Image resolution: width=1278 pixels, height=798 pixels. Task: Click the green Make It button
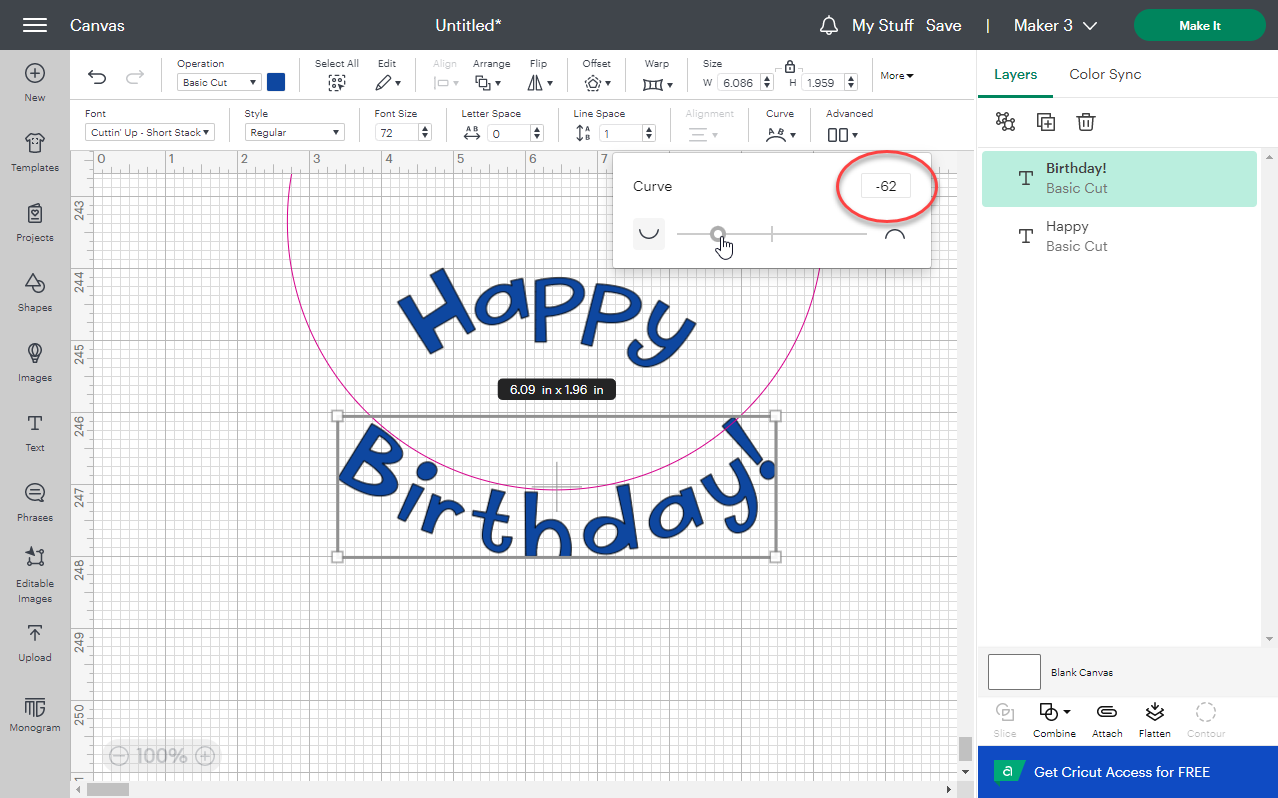(x=1199, y=25)
